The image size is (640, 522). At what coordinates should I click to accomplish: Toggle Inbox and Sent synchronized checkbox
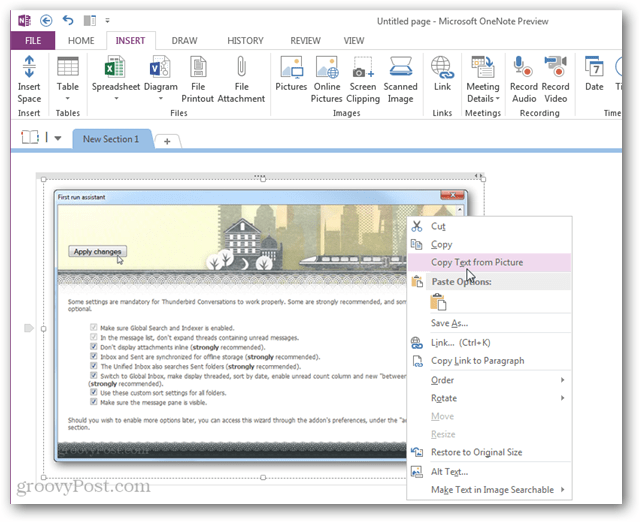(93, 356)
